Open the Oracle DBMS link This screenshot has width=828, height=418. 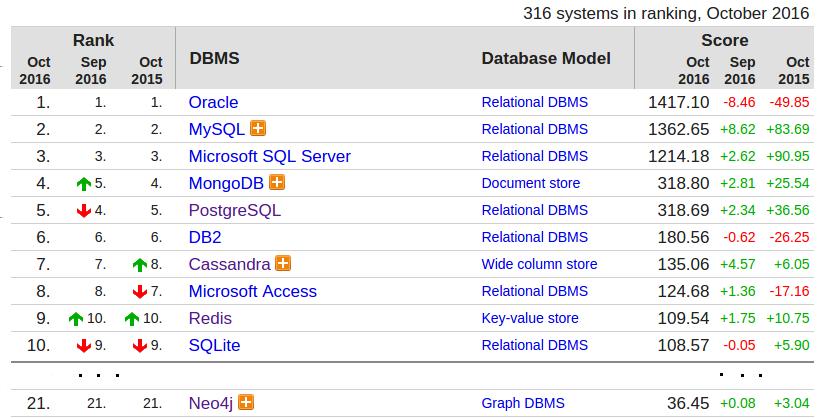[x=213, y=102]
